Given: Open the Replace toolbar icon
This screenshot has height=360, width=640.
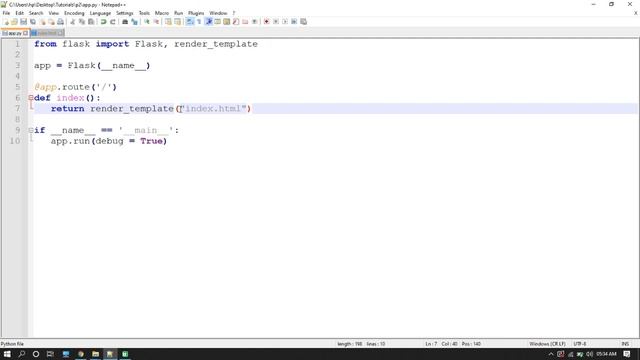Looking at the screenshot, I should point(134,22).
